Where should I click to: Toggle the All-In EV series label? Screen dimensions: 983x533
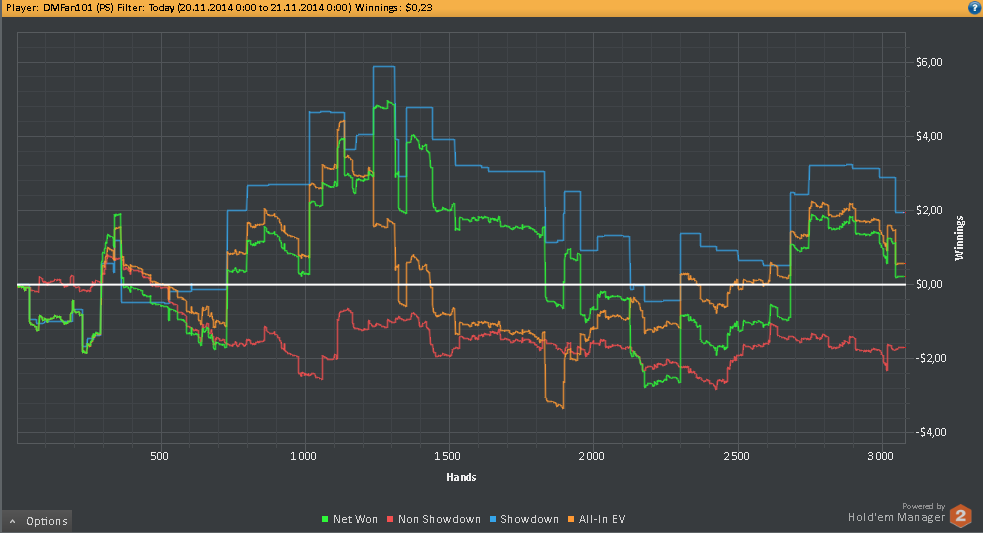602,519
